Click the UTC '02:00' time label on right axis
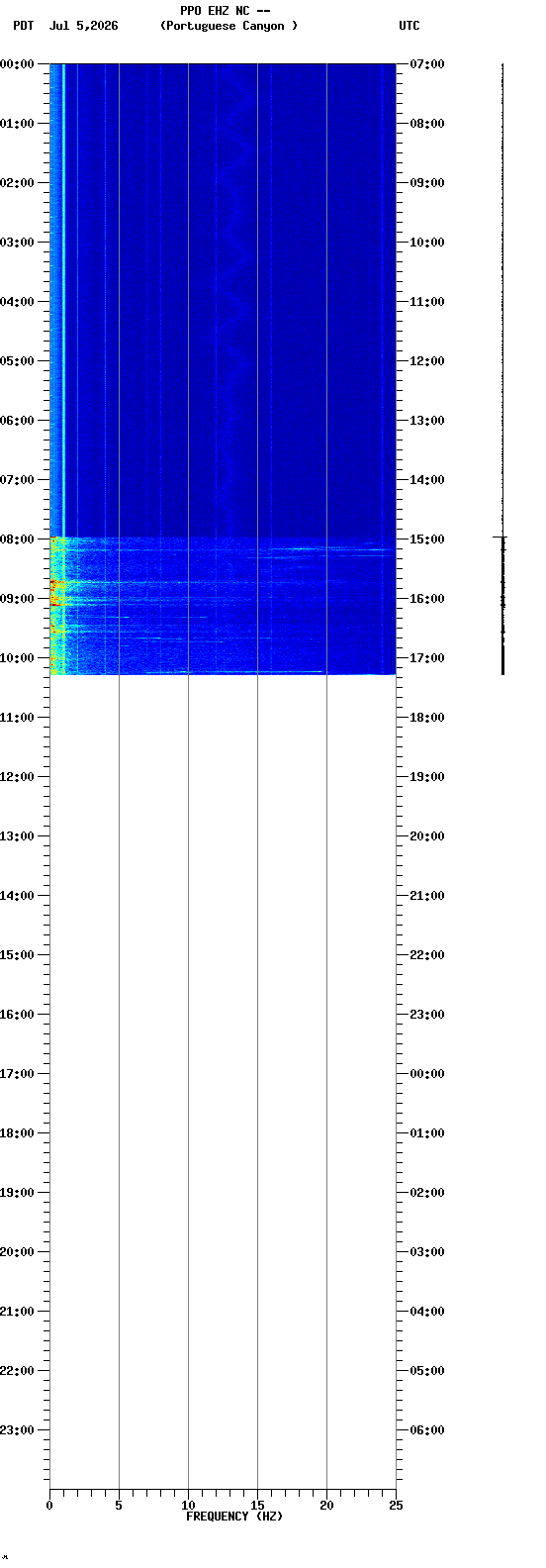 [x=427, y=1193]
